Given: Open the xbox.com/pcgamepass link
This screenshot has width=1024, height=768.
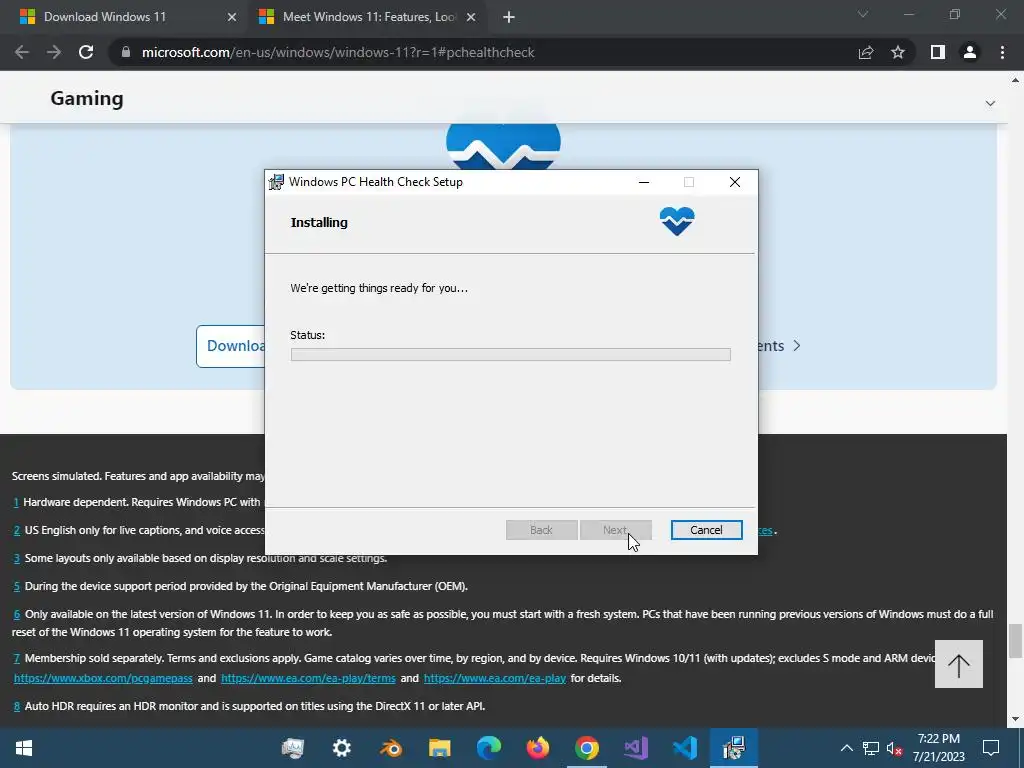Looking at the screenshot, I should [103, 678].
